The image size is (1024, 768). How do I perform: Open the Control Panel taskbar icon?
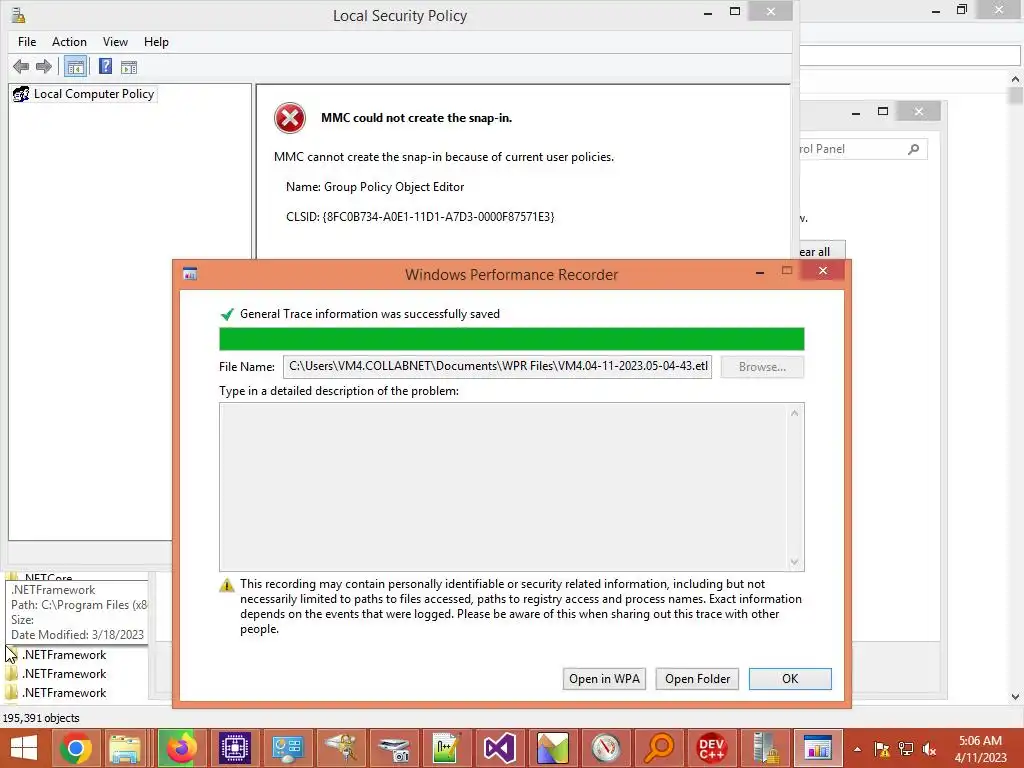point(287,748)
